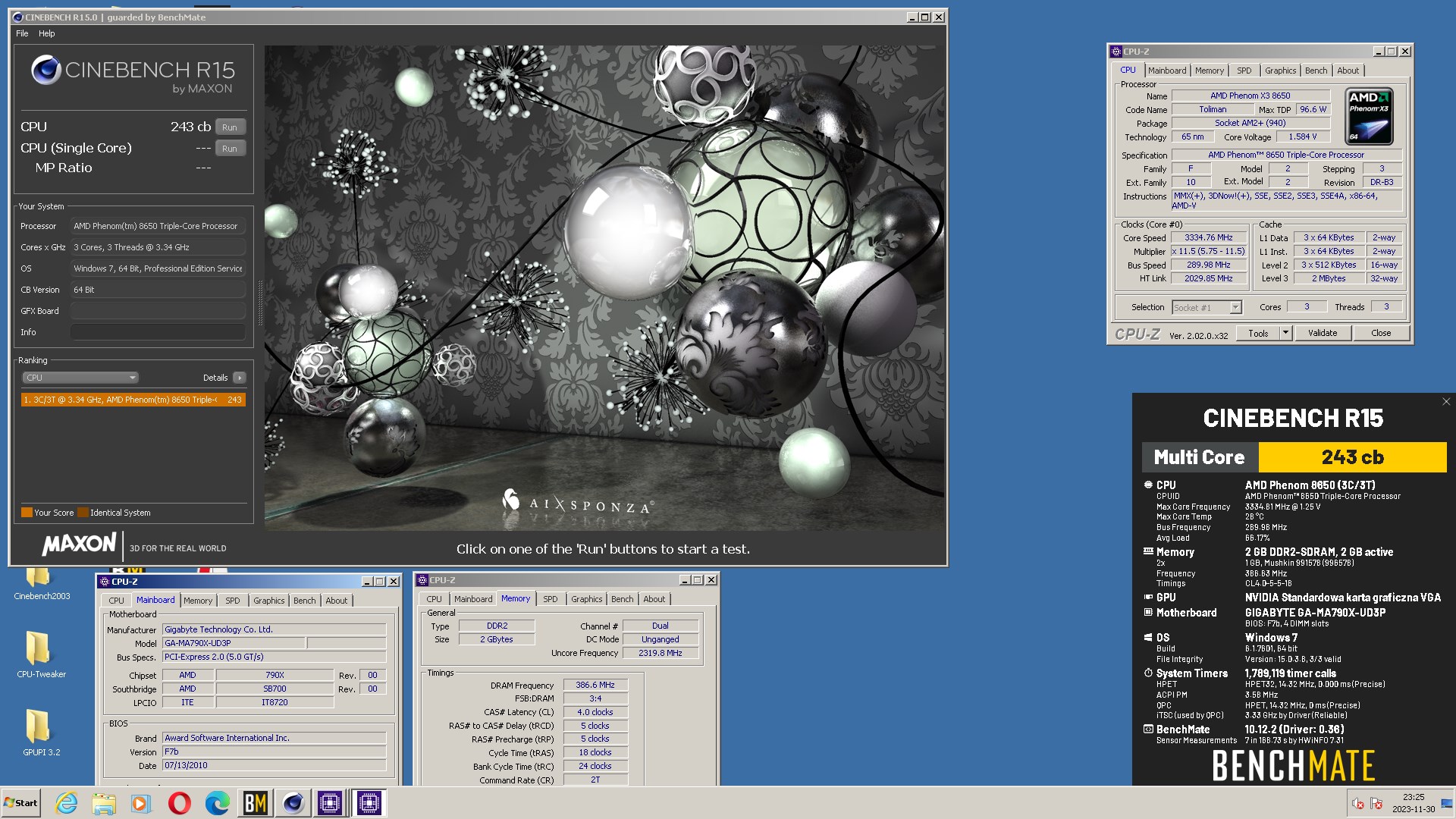Viewport: 1456px width, 819px height.
Task: Click the System Timers clock icon in BenchMate
Action: pos(1148,673)
